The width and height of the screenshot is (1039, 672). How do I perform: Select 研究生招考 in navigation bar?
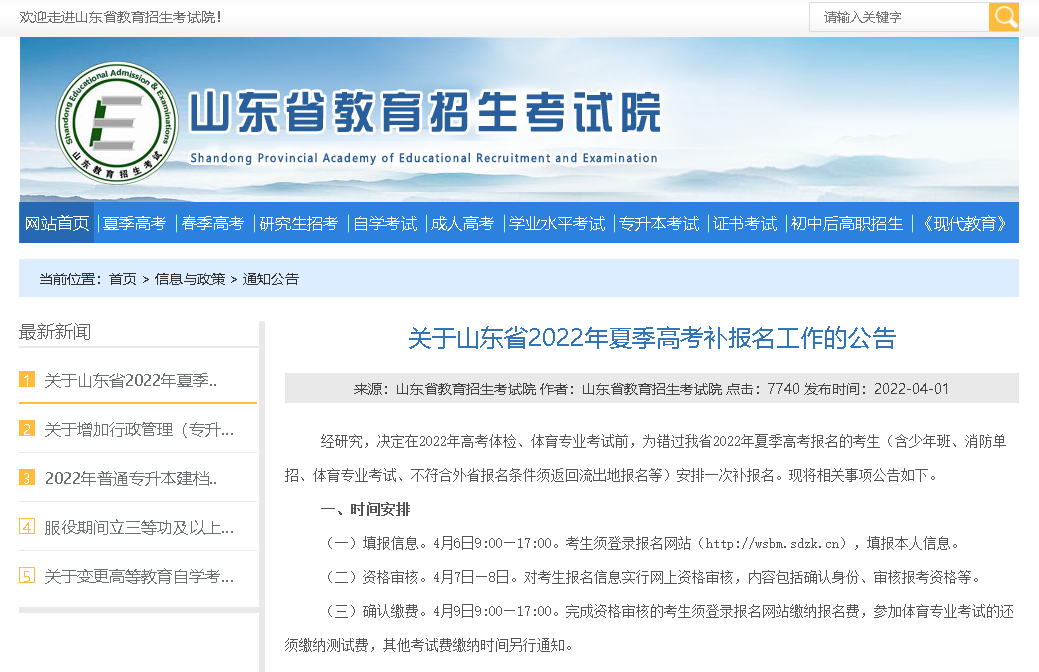299,223
